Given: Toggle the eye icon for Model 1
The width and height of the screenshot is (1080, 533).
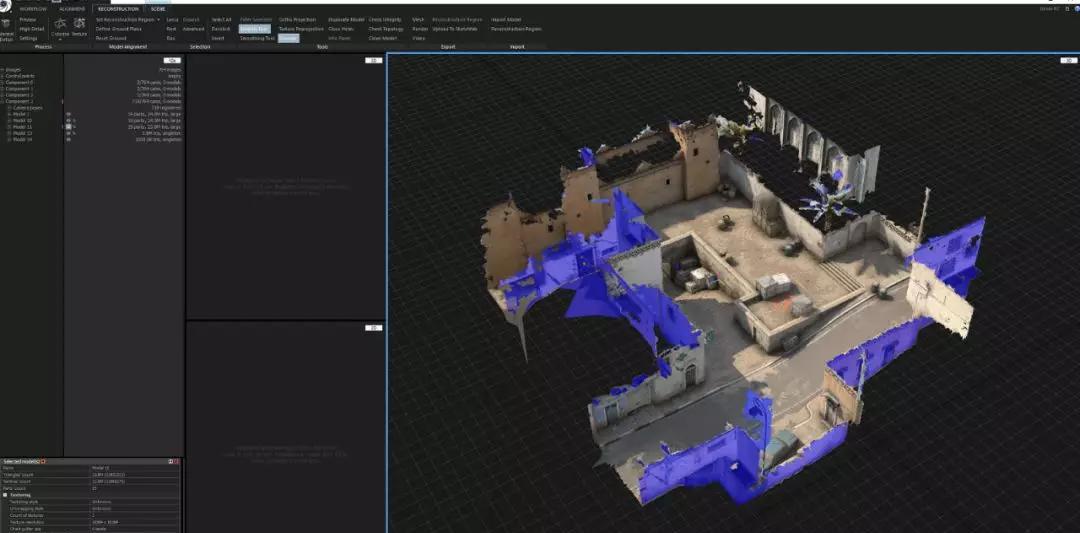Looking at the screenshot, I should pyautogui.click(x=68, y=114).
